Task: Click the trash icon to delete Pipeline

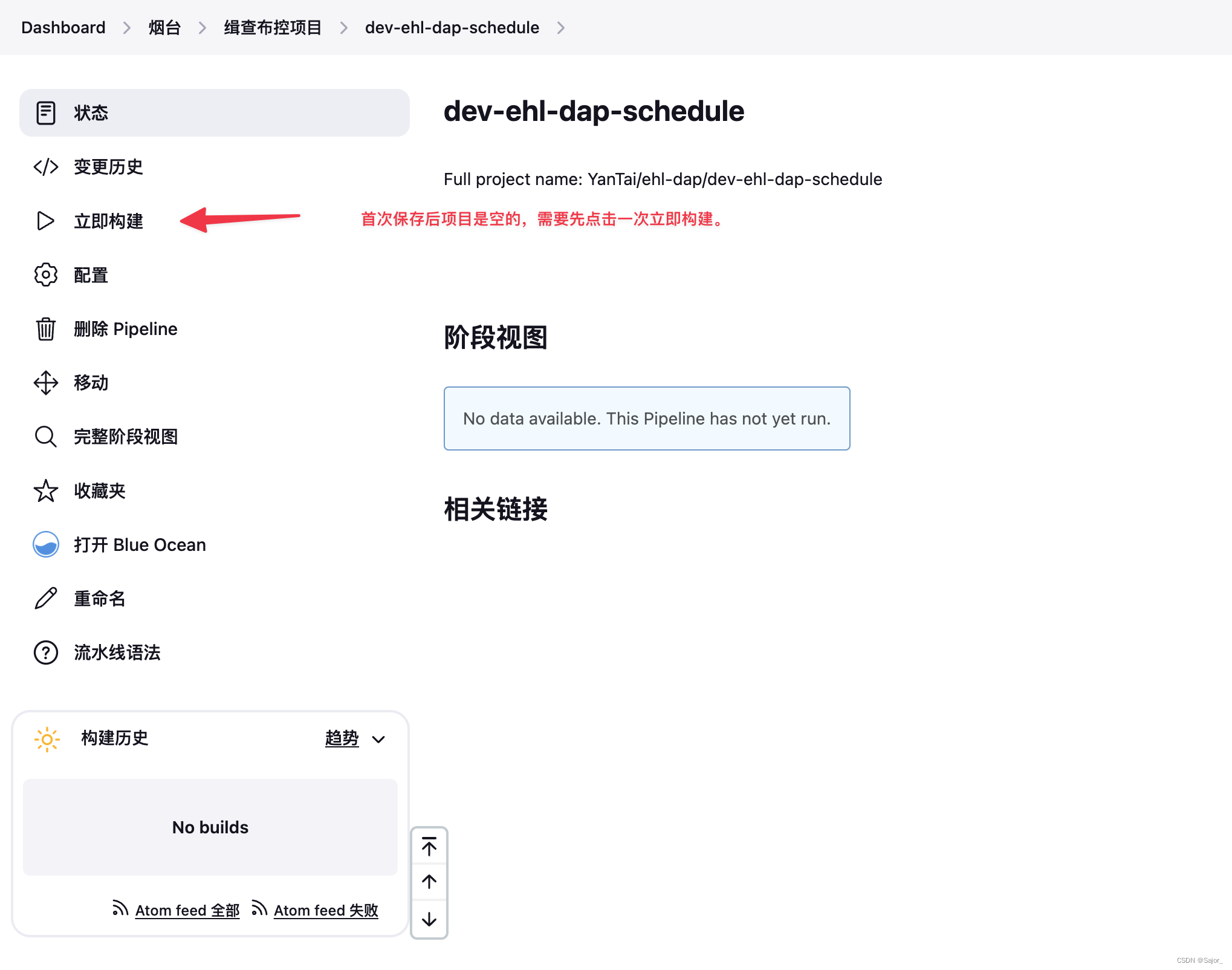Action: pyautogui.click(x=45, y=329)
